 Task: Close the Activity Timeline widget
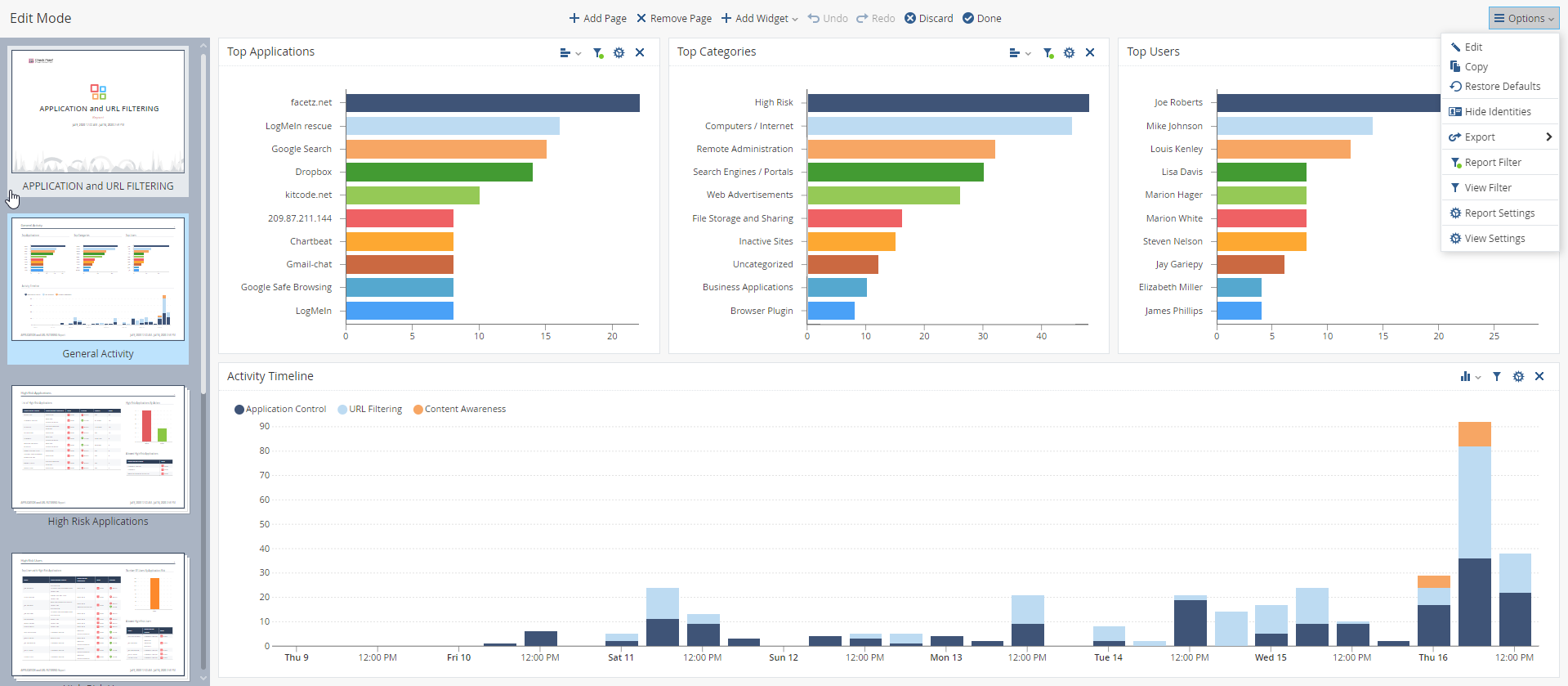coord(1539,377)
